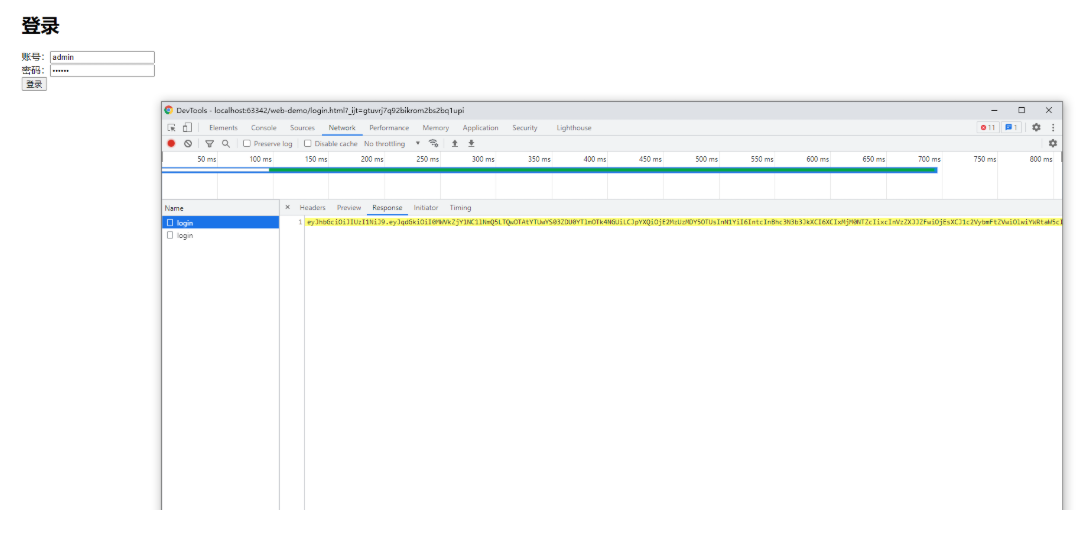The image size is (1091, 543).
Task: Select the second login request row
Action: pos(221,235)
